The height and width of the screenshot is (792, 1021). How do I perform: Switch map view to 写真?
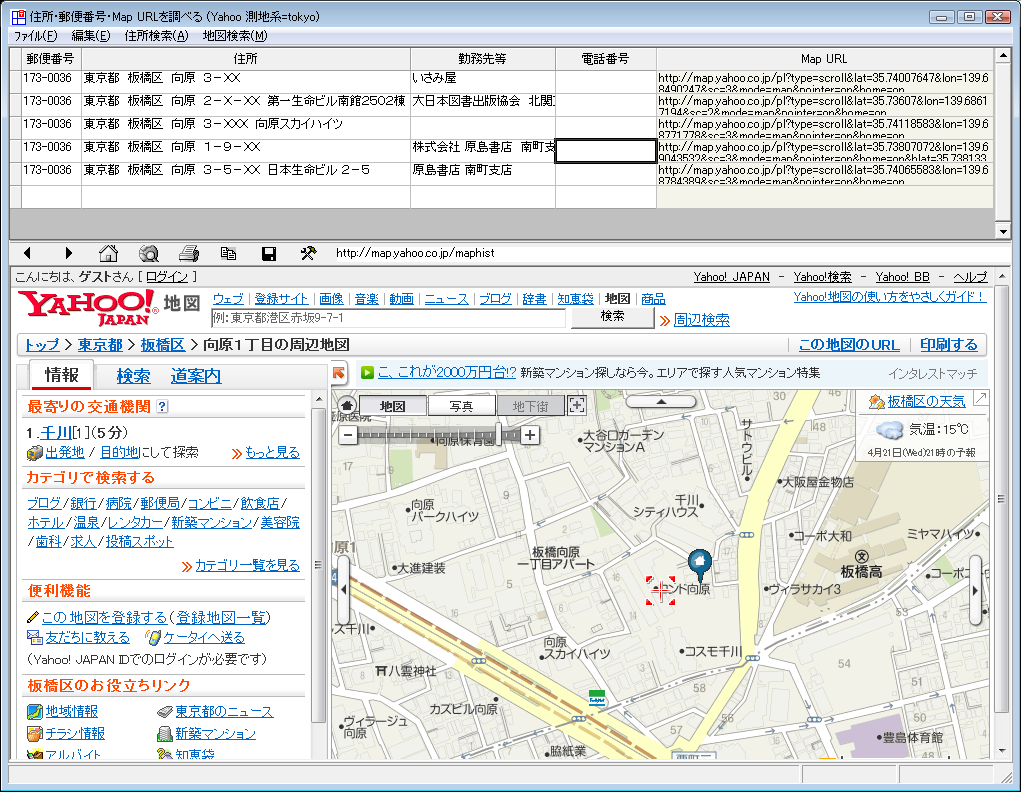click(462, 406)
